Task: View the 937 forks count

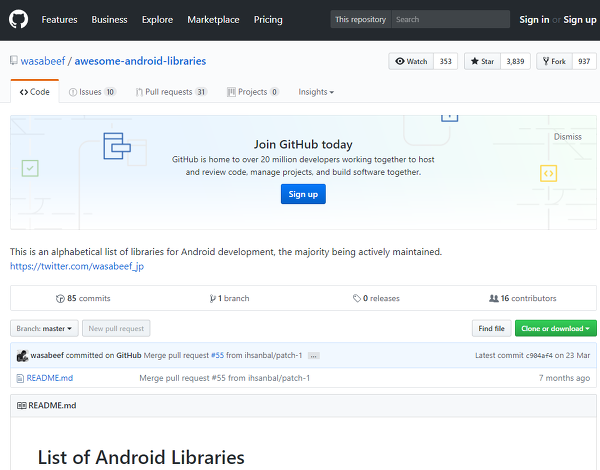Action: pyautogui.click(x=584, y=61)
